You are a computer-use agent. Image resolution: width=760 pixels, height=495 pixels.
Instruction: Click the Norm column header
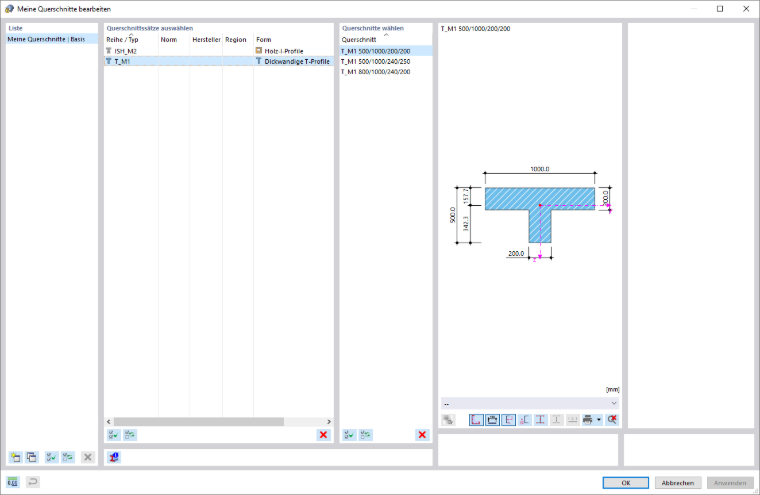tap(174, 40)
